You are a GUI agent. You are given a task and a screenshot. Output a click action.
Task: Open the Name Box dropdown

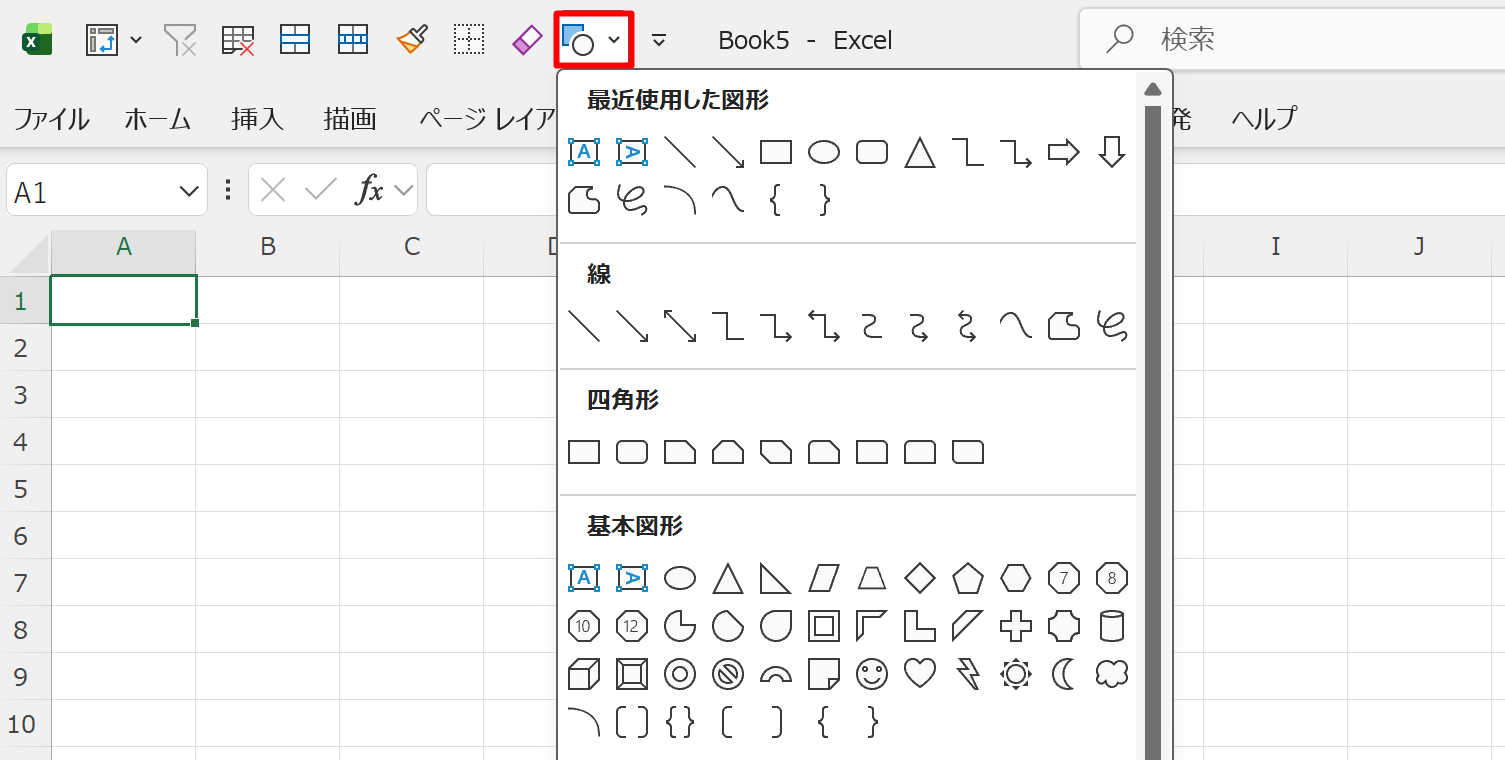[188, 191]
